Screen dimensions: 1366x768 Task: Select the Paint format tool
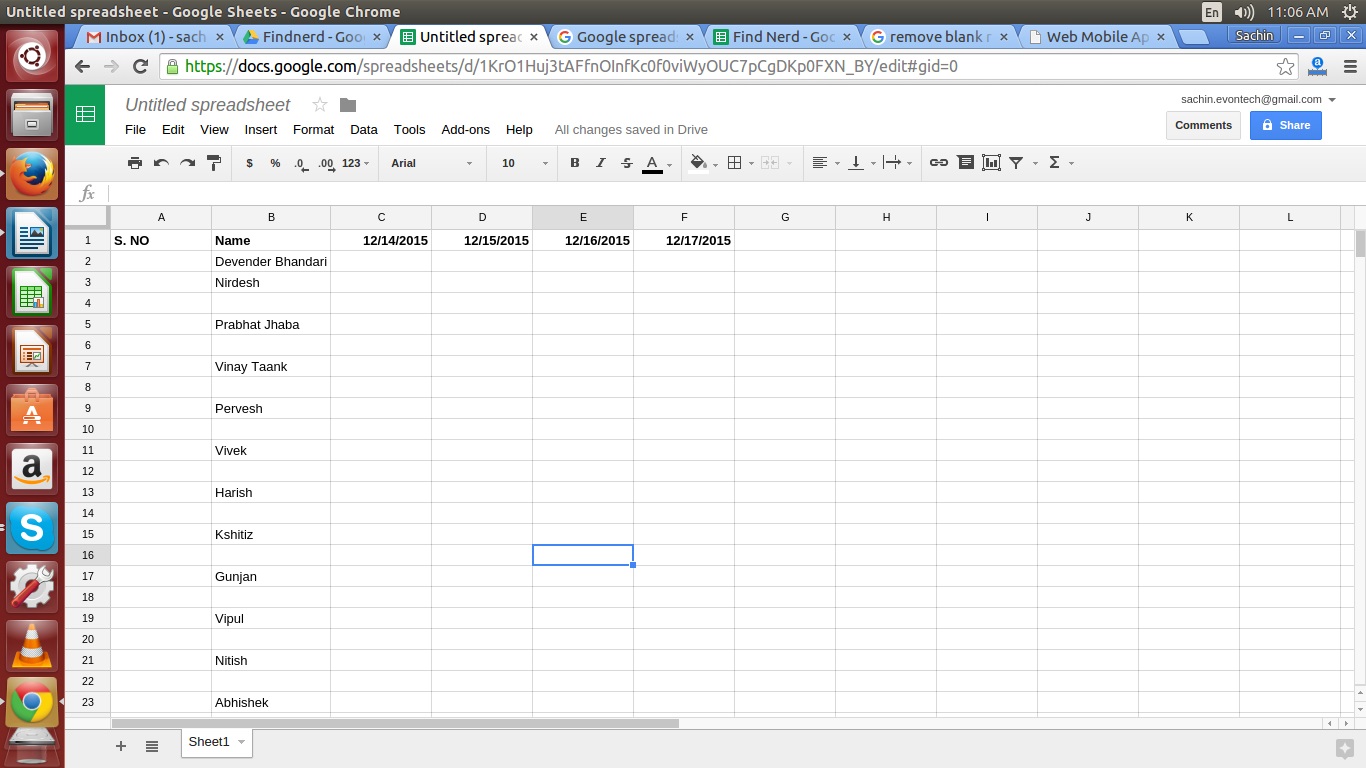pyautogui.click(x=213, y=163)
